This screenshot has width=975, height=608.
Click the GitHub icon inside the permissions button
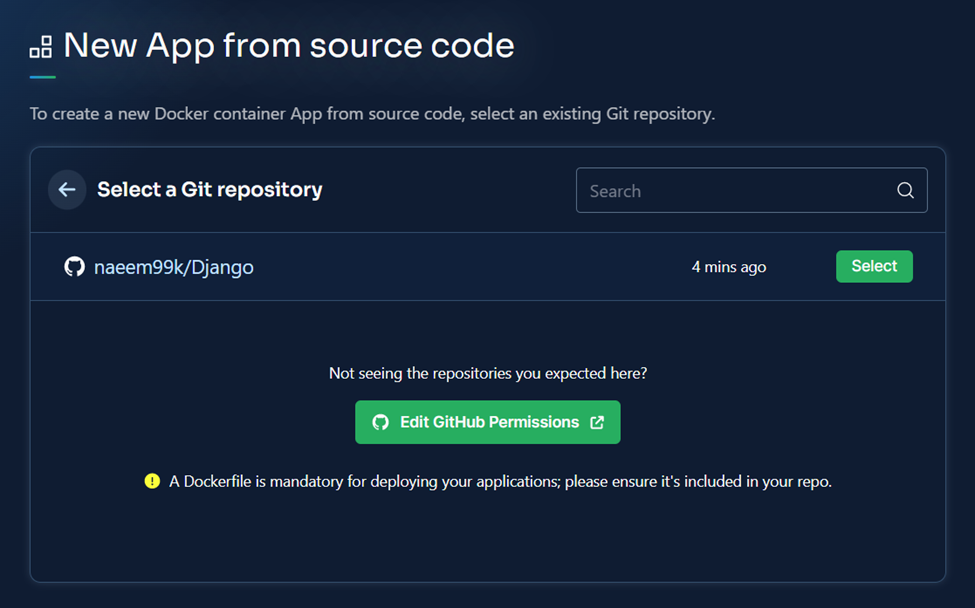pos(381,422)
